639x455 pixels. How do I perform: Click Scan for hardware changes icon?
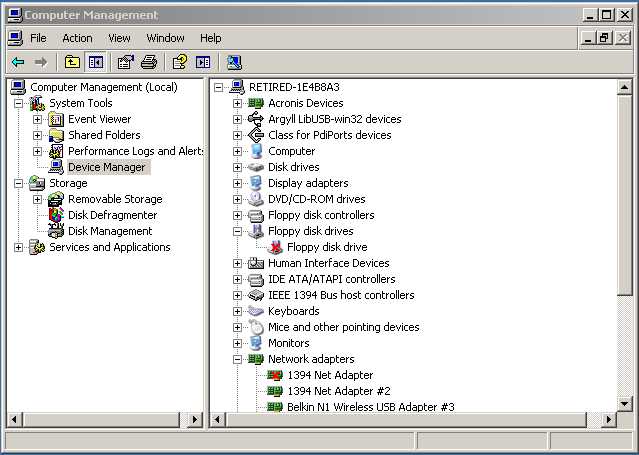(x=233, y=62)
